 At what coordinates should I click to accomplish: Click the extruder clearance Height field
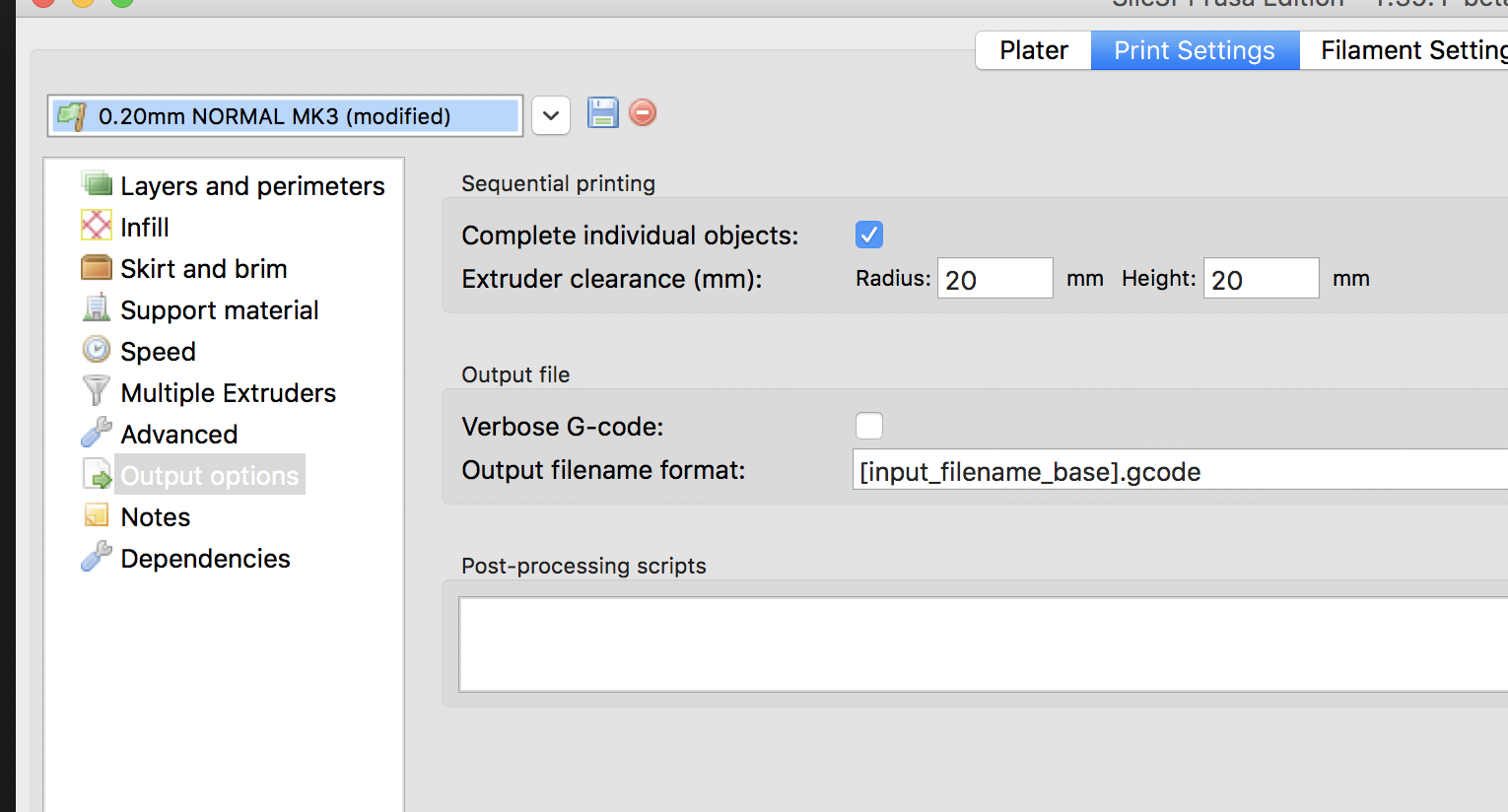click(x=1261, y=279)
